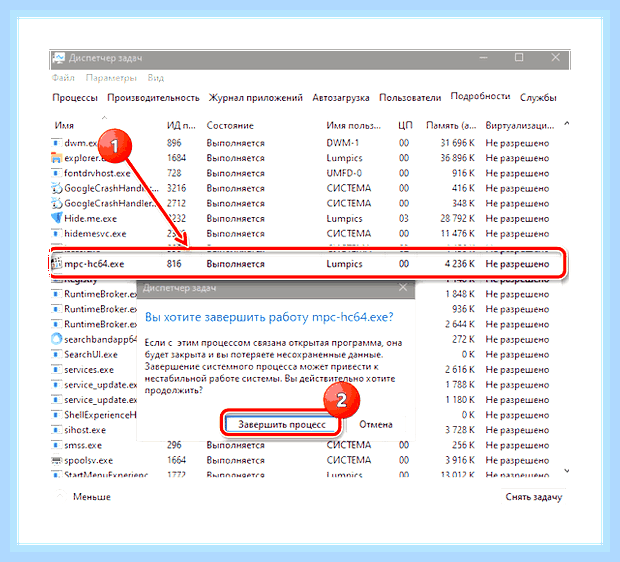Image resolution: width=620 pixels, height=562 pixels.
Task: Click PID 1664 of spoolsv.exe
Action: coord(176,460)
